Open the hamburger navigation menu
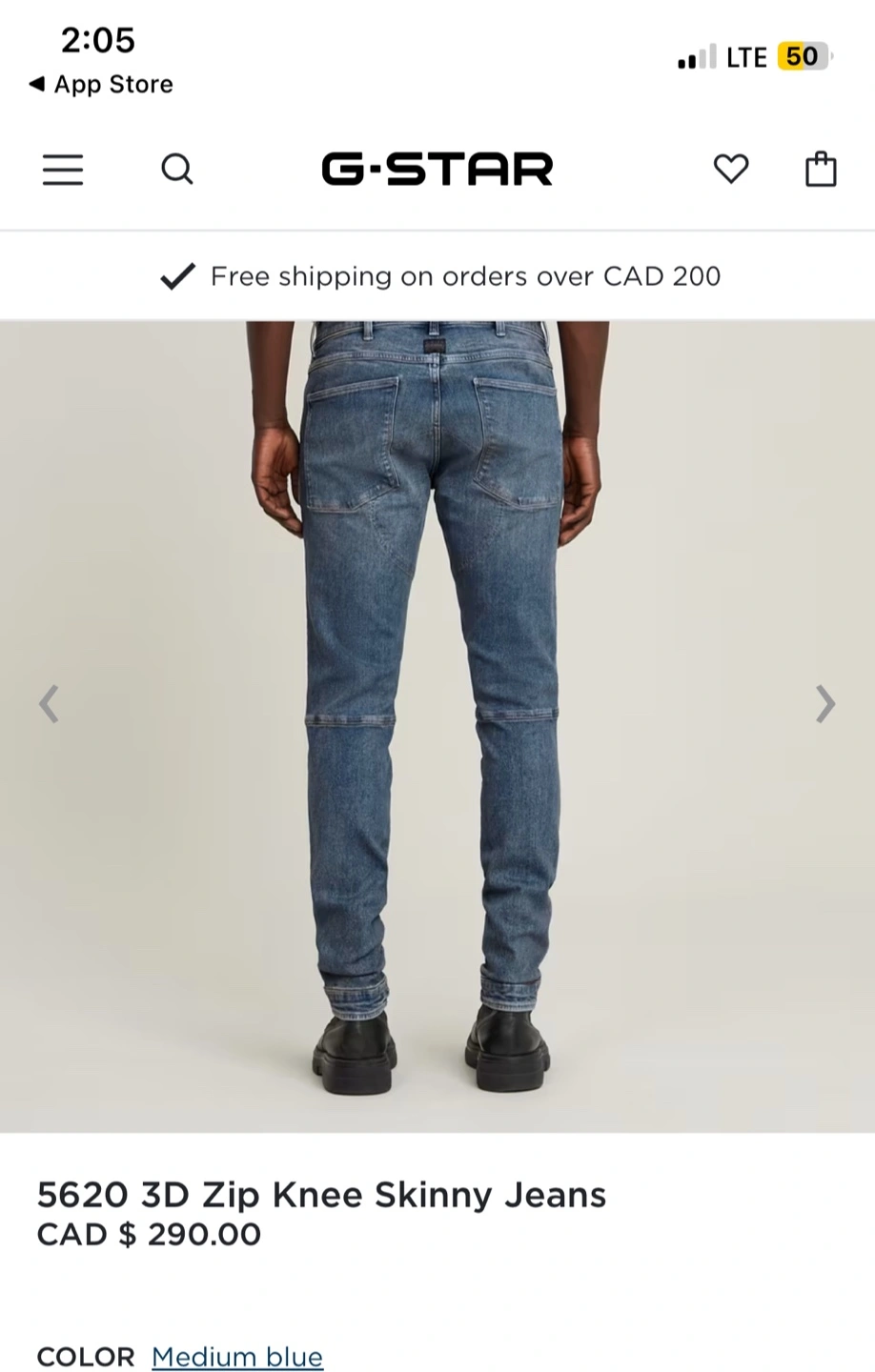 pyautogui.click(x=63, y=170)
